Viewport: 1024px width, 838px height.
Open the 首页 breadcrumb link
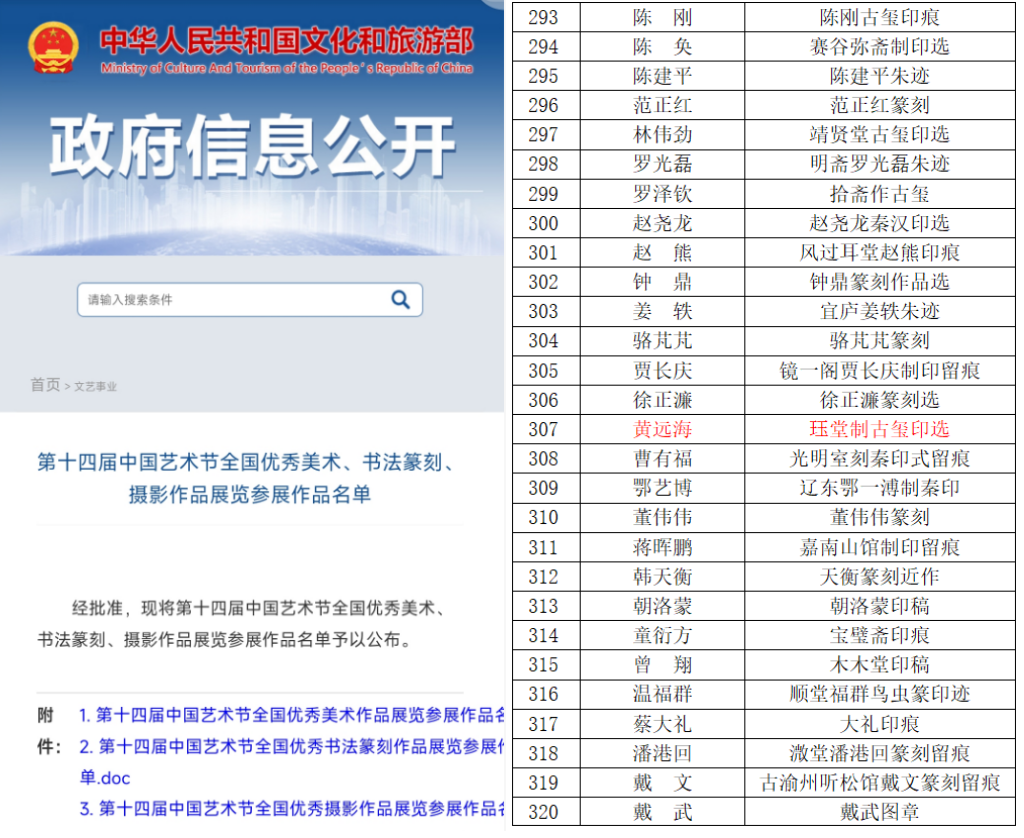pos(45,385)
